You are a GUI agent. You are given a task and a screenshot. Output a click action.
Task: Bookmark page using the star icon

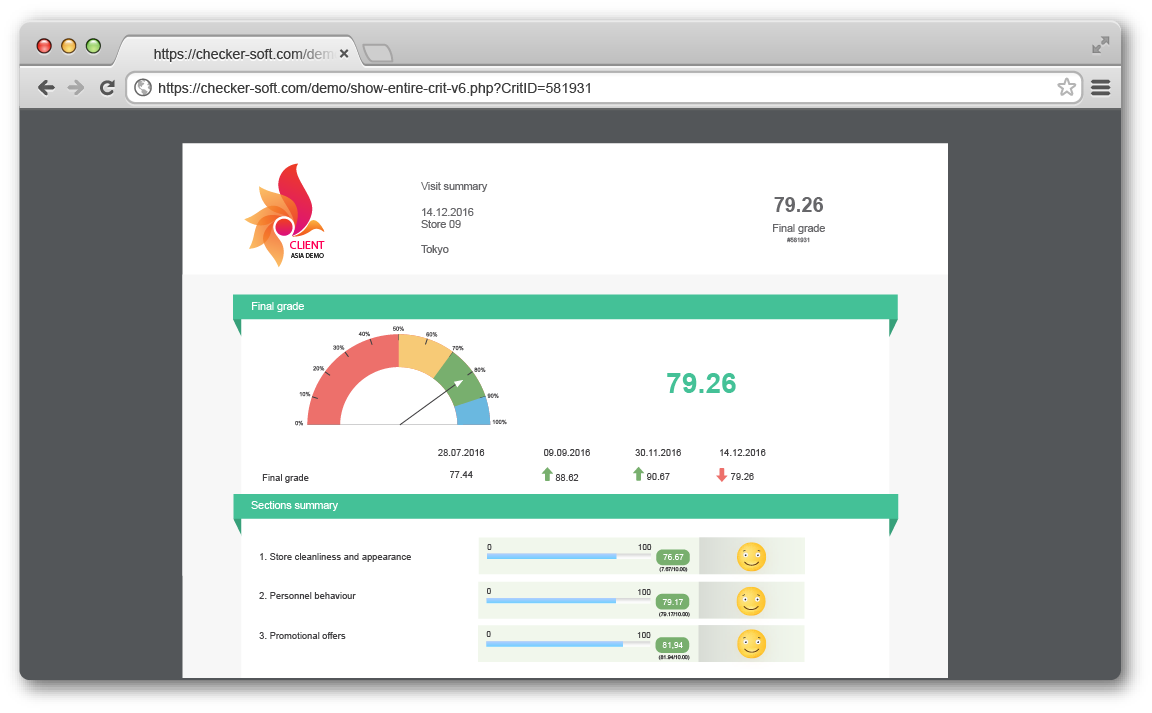(x=1066, y=87)
